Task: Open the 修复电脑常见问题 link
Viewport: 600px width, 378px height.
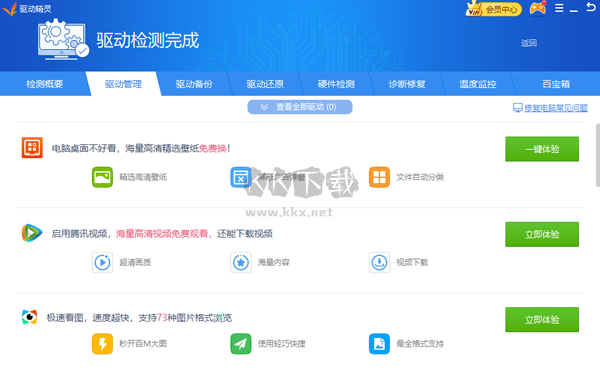Action: (x=556, y=108)
